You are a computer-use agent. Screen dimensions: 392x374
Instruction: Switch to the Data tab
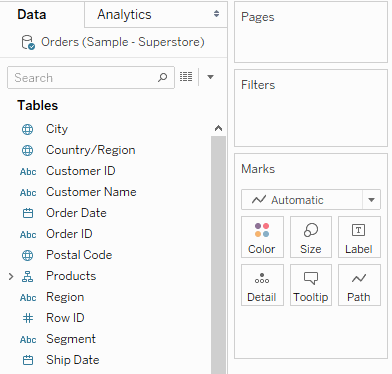pos(32,15)
